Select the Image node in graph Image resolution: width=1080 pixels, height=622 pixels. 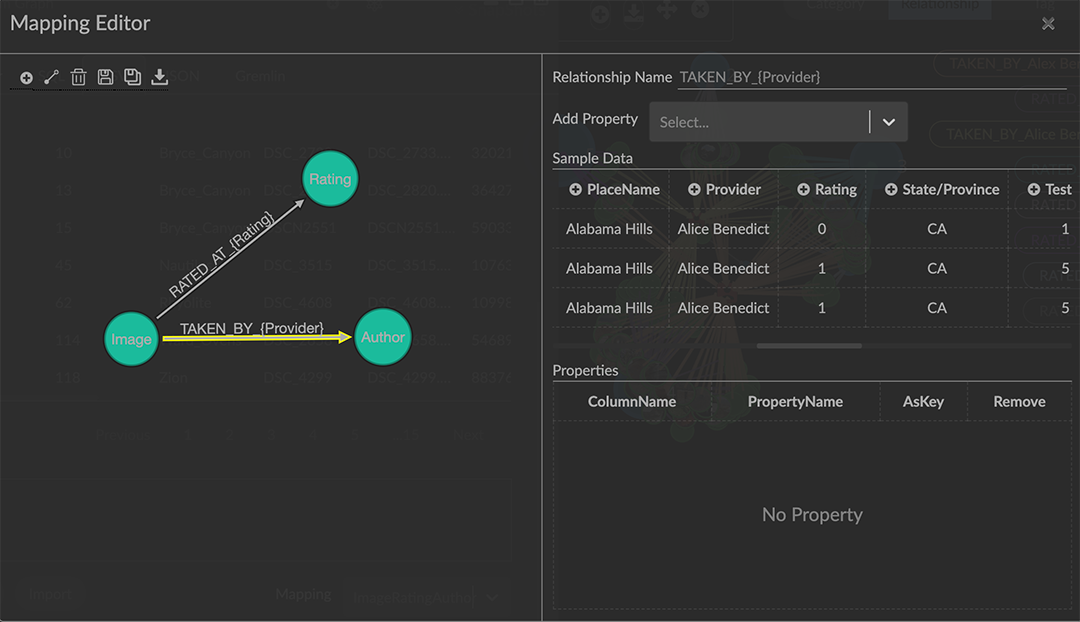pos(131,339)
